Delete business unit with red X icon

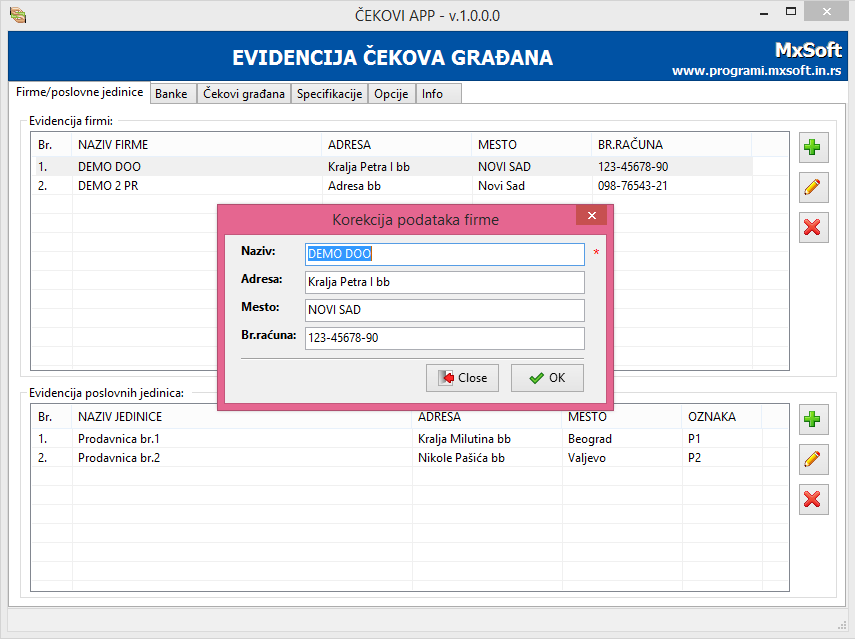[x=813, y=499]
